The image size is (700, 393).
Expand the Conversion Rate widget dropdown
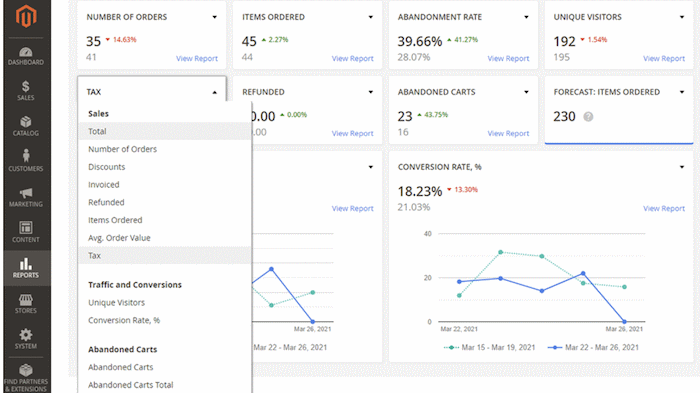coord(682,167)
